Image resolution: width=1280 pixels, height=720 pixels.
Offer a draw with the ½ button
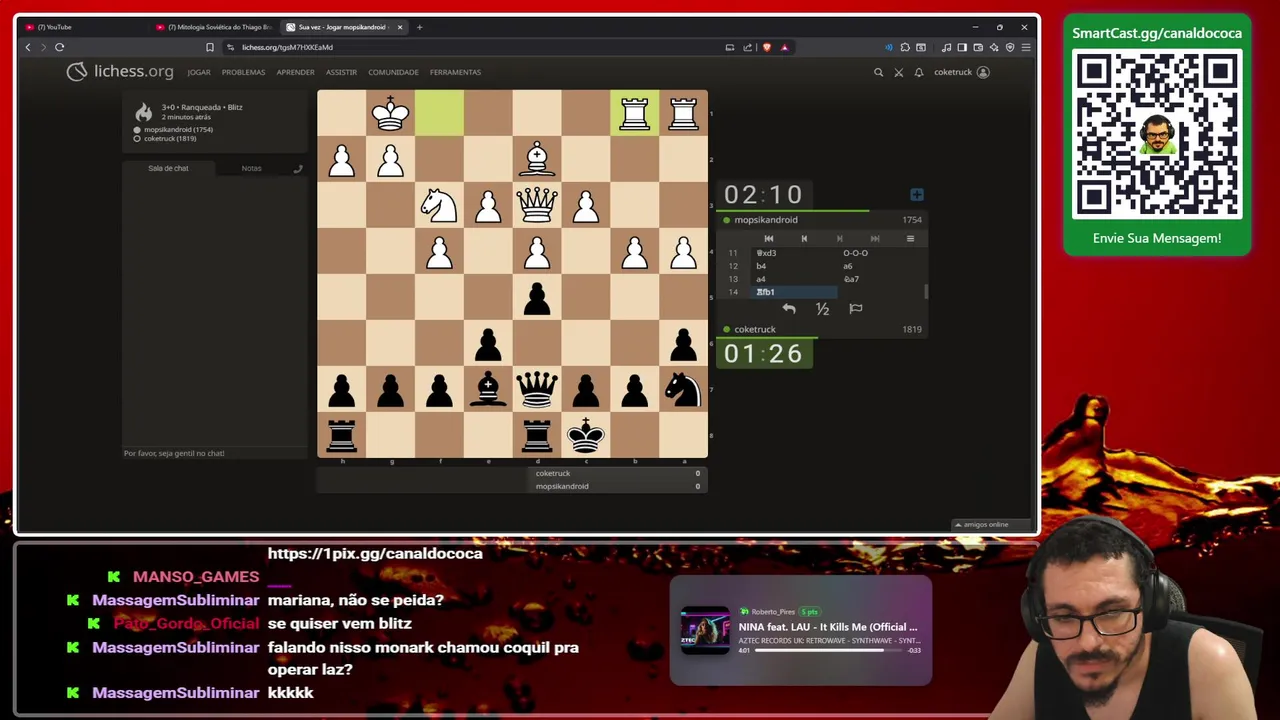coord(822,309)
